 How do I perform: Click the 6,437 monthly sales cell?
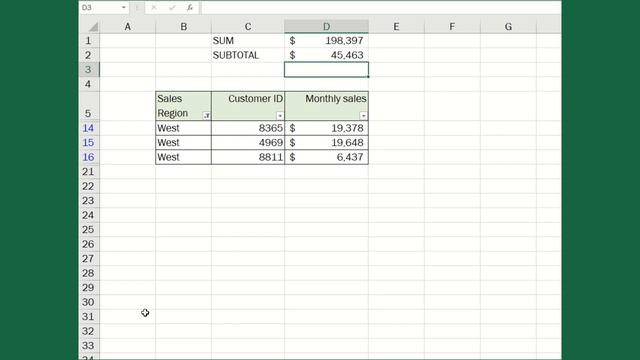327,157
